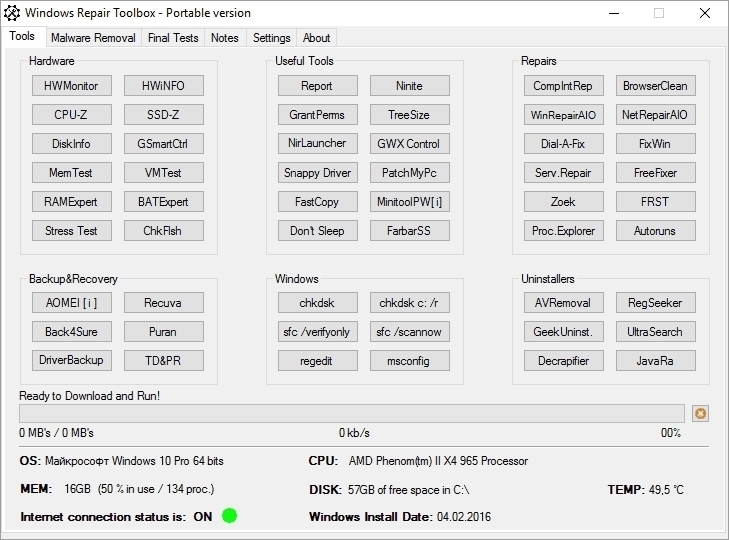
Task: Launch AVRemoval uninstaller
Action: pyautogui.click(x=563, y=303)
